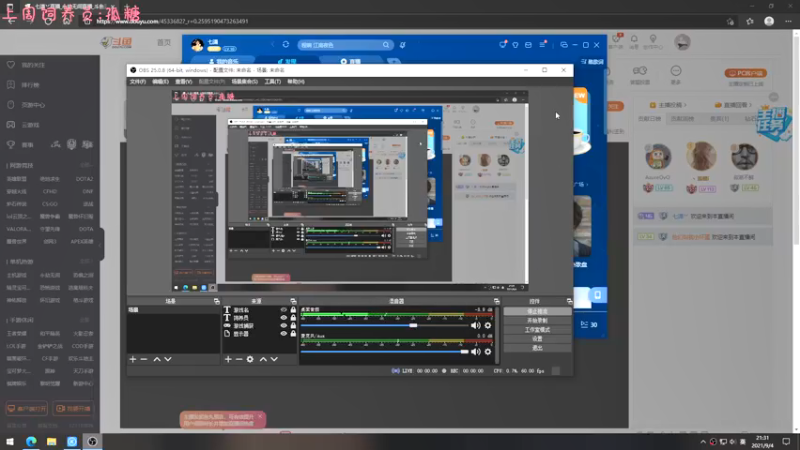
Task: Click microphone icon next to music player search
Action: (403, 45)
